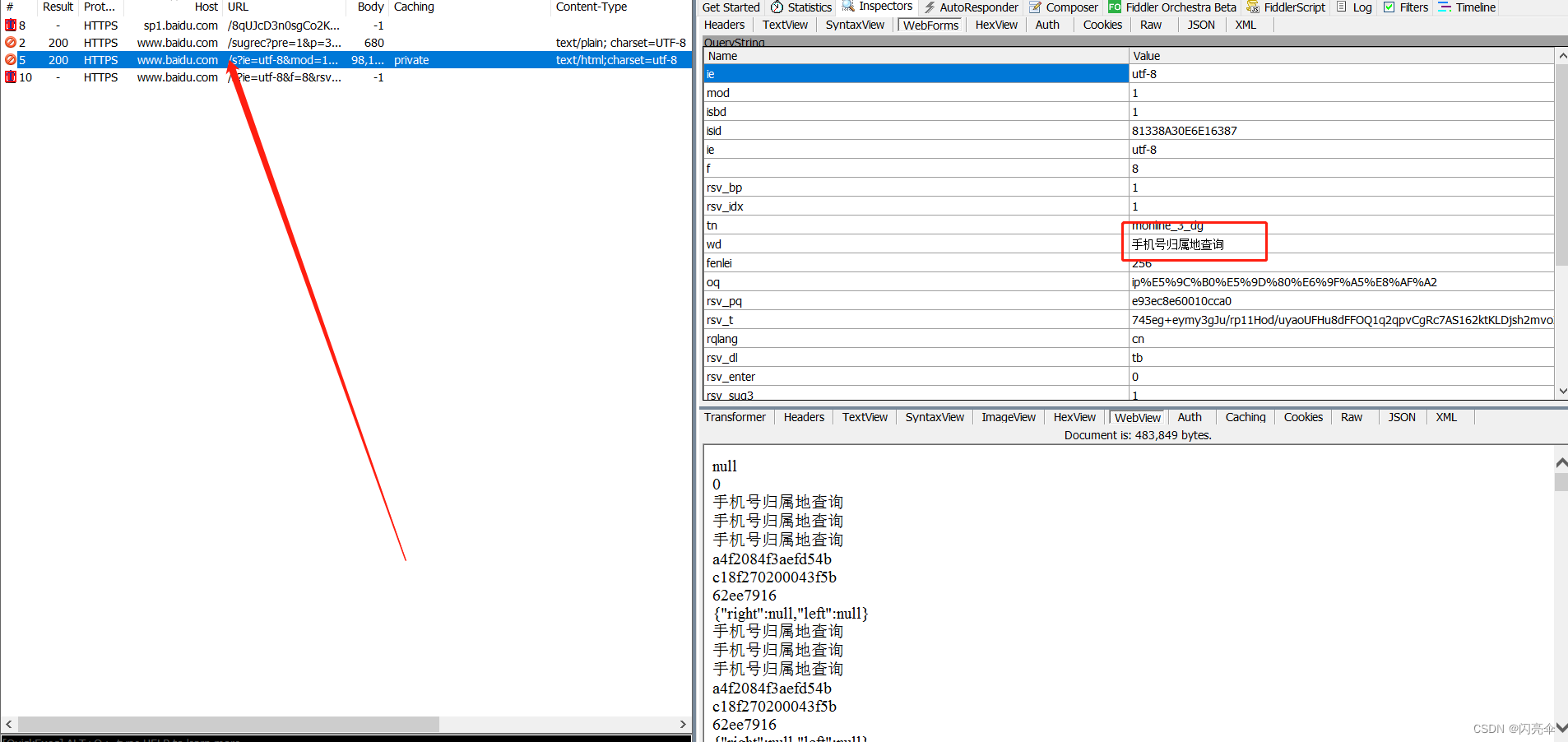This screenshot has width=1568, height=742.
Task: Open response Auth tab
Action: click(1190, 417)
